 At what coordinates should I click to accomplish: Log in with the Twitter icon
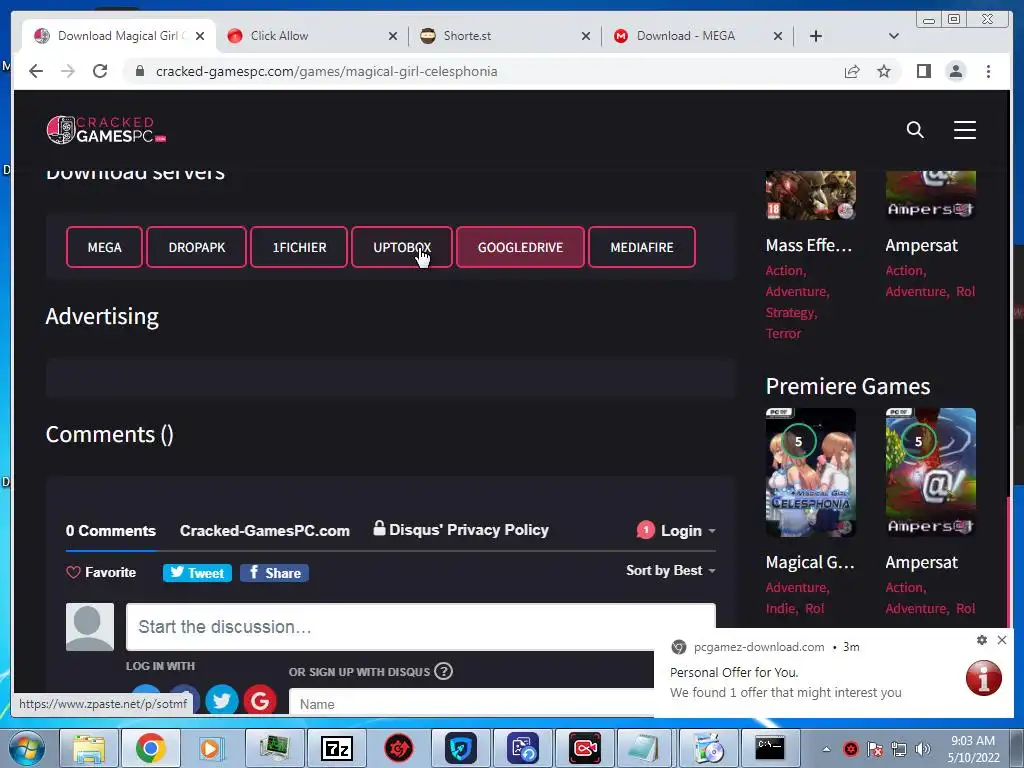[222, 701]
